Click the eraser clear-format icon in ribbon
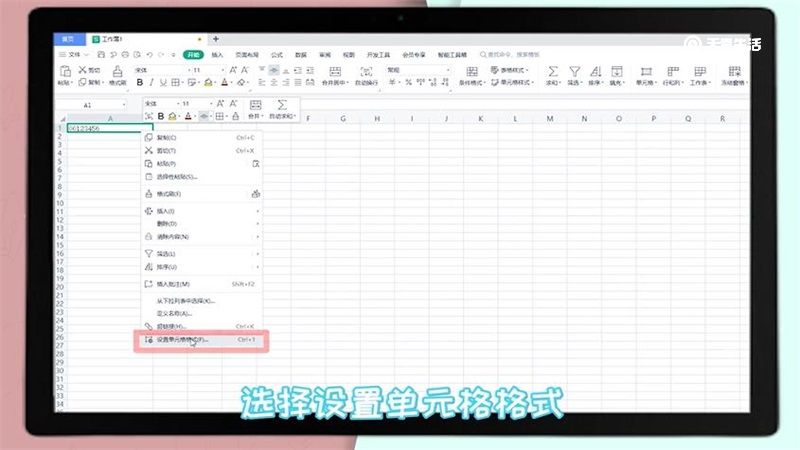The image size is (800, 450). point(241,82)
